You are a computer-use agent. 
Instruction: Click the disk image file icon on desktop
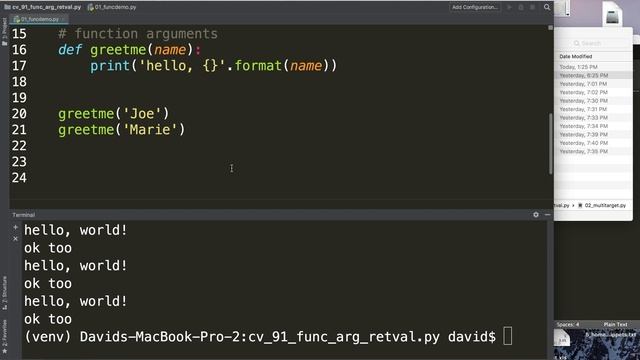tap(613, 15)
